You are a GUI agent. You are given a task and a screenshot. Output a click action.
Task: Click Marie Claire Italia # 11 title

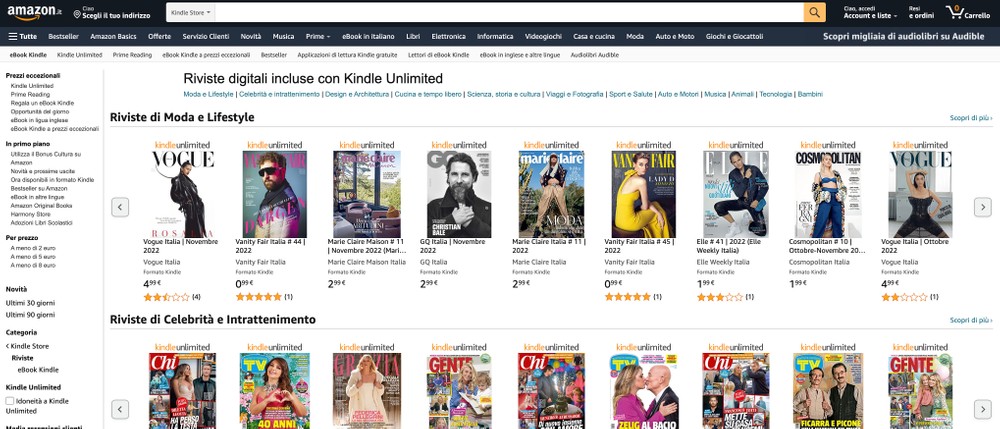550,246
